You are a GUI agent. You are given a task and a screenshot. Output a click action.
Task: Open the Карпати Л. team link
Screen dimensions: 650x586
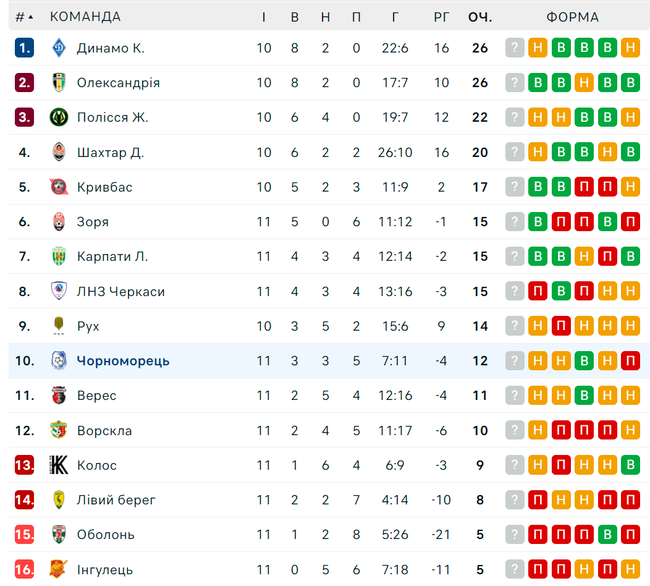(112, 257)
